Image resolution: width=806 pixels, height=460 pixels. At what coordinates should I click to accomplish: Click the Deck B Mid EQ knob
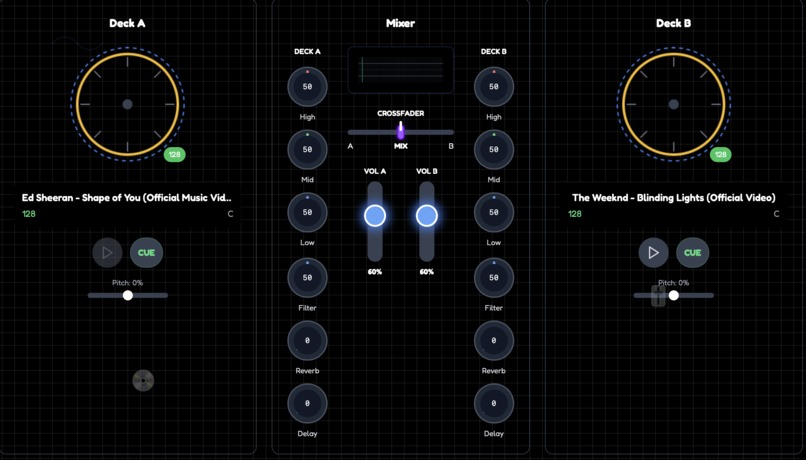(x=493, y=149)
